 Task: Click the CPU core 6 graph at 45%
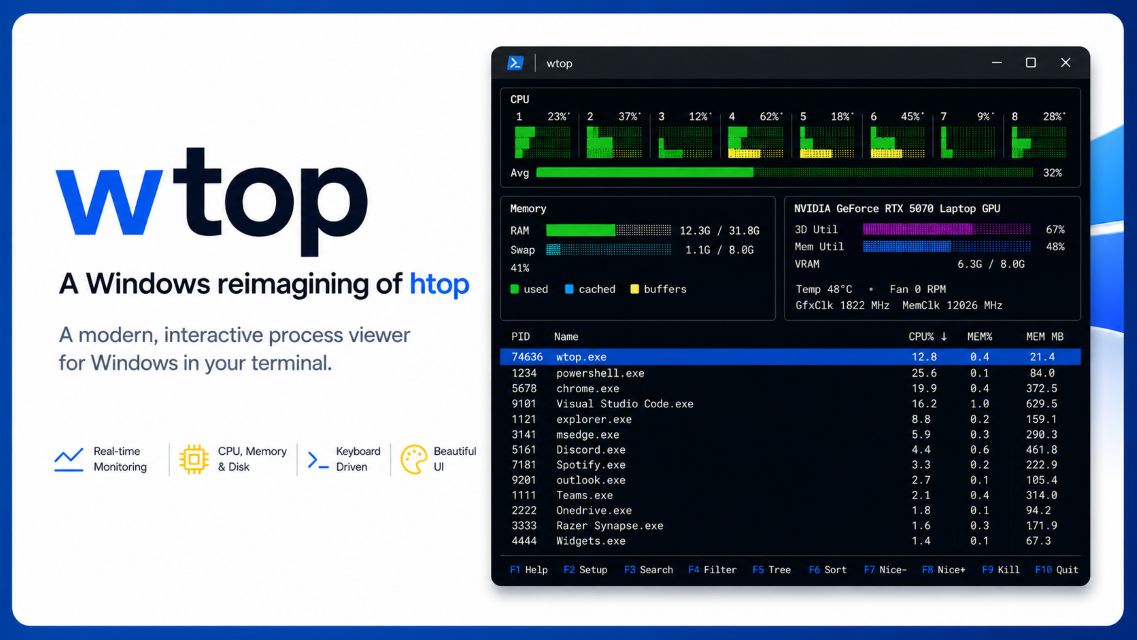[x=898, y=142]
